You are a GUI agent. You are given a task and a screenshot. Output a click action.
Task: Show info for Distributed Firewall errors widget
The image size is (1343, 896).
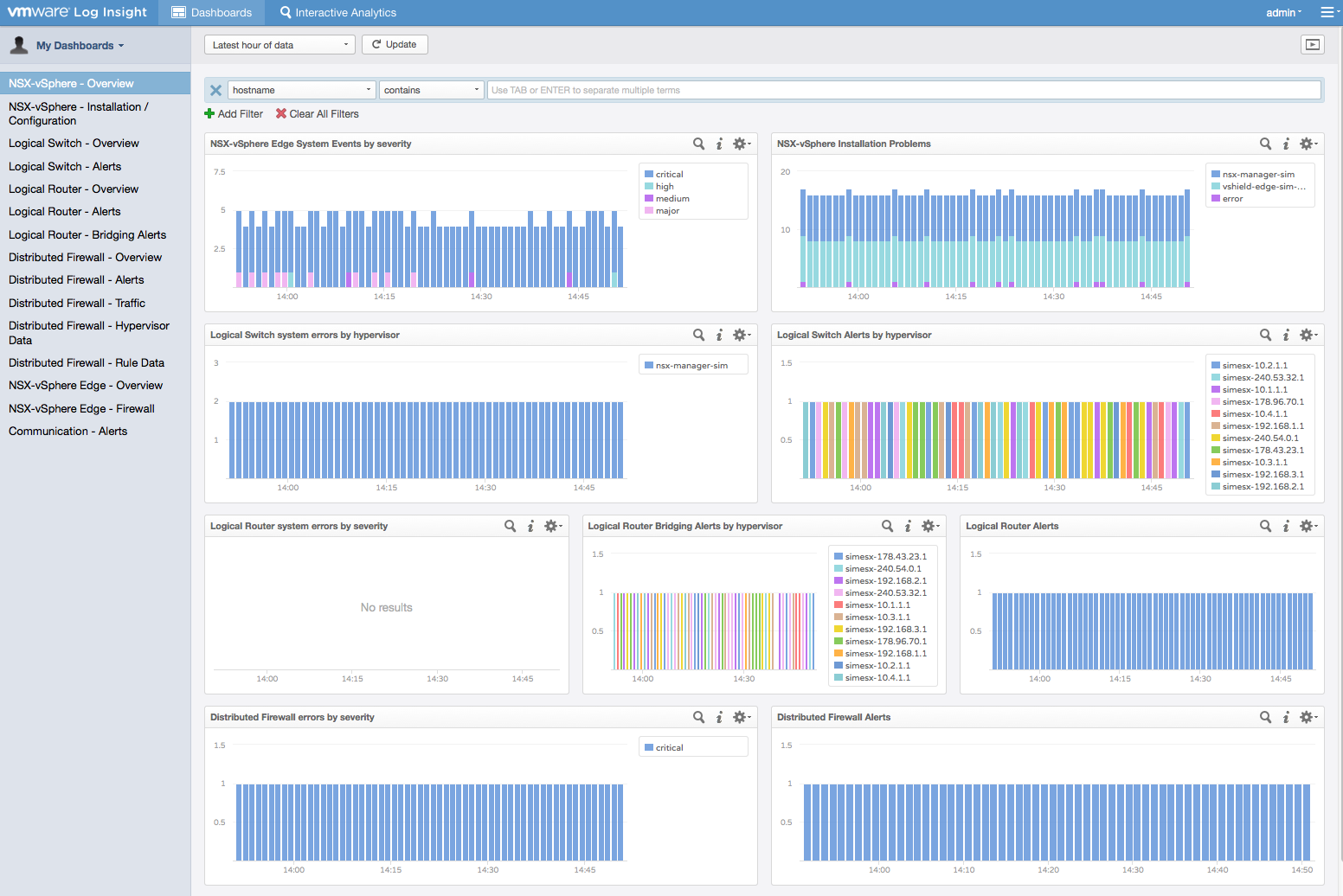pyautogui.click(x=719, y=717)
